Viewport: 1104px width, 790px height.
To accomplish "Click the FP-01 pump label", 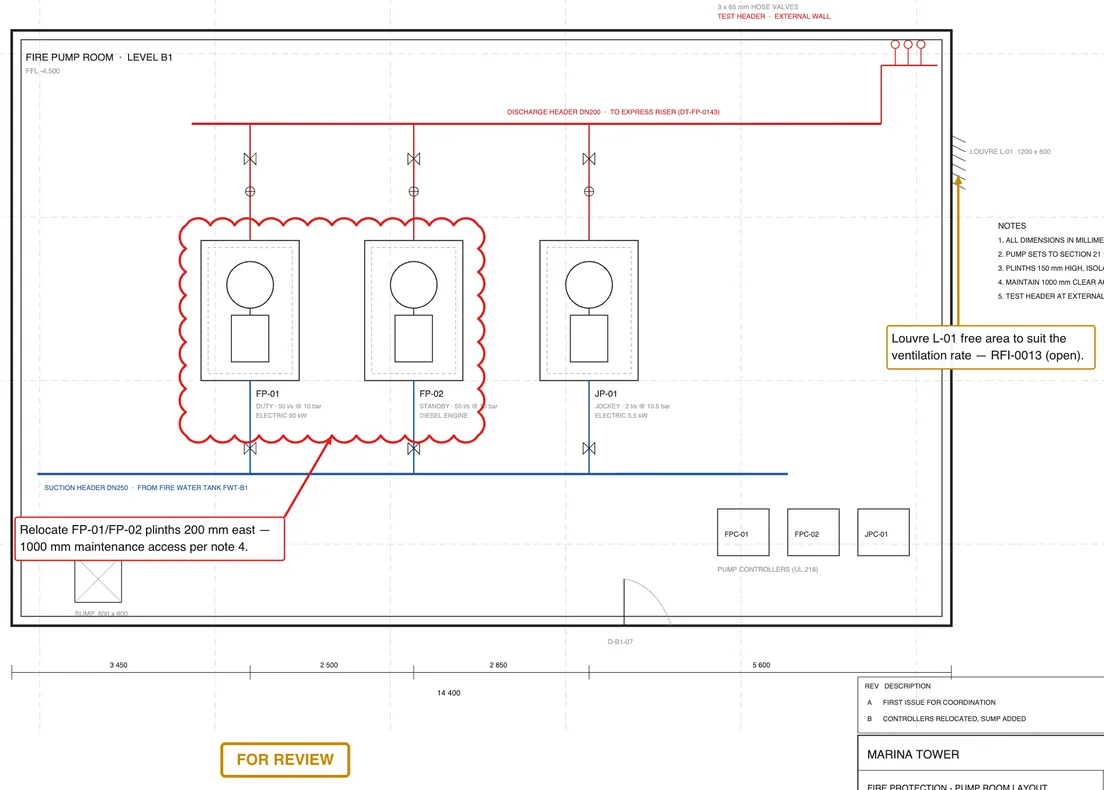I will coord(268,394).
